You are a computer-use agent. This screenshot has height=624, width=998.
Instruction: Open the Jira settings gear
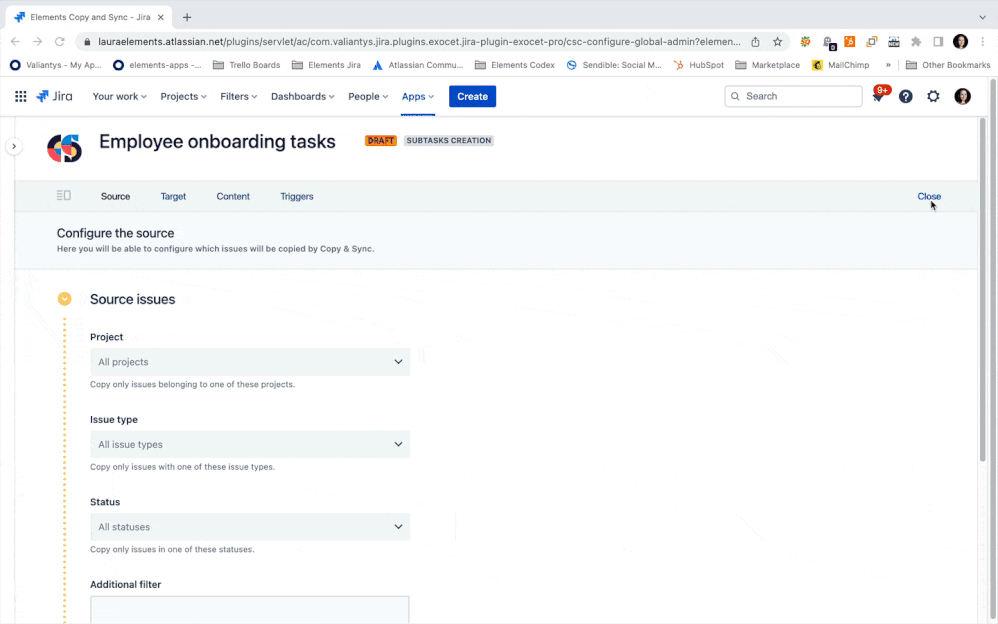(933, 96)
